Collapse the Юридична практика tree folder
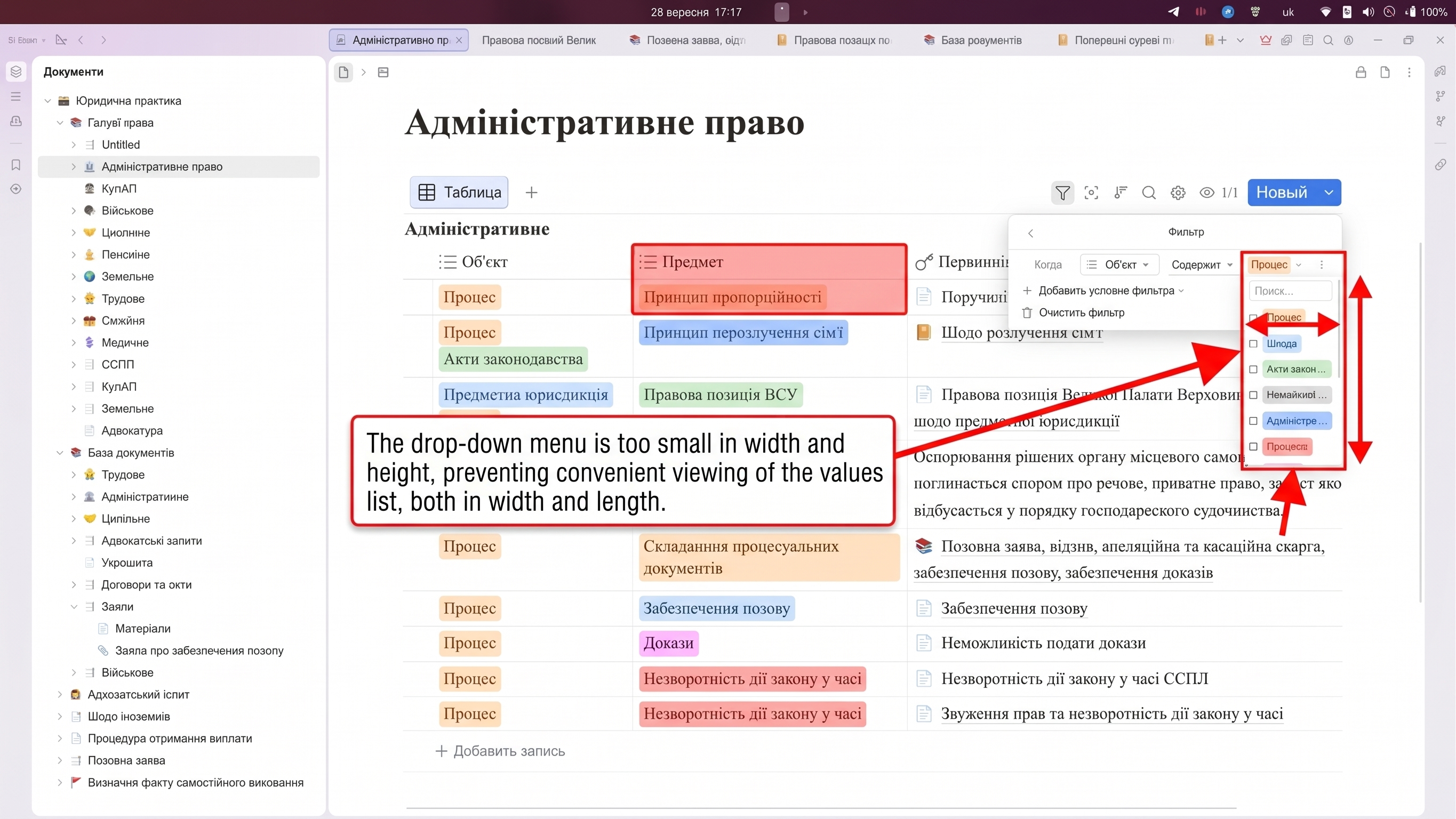1456x819 pixels. [x=47, y=101]
